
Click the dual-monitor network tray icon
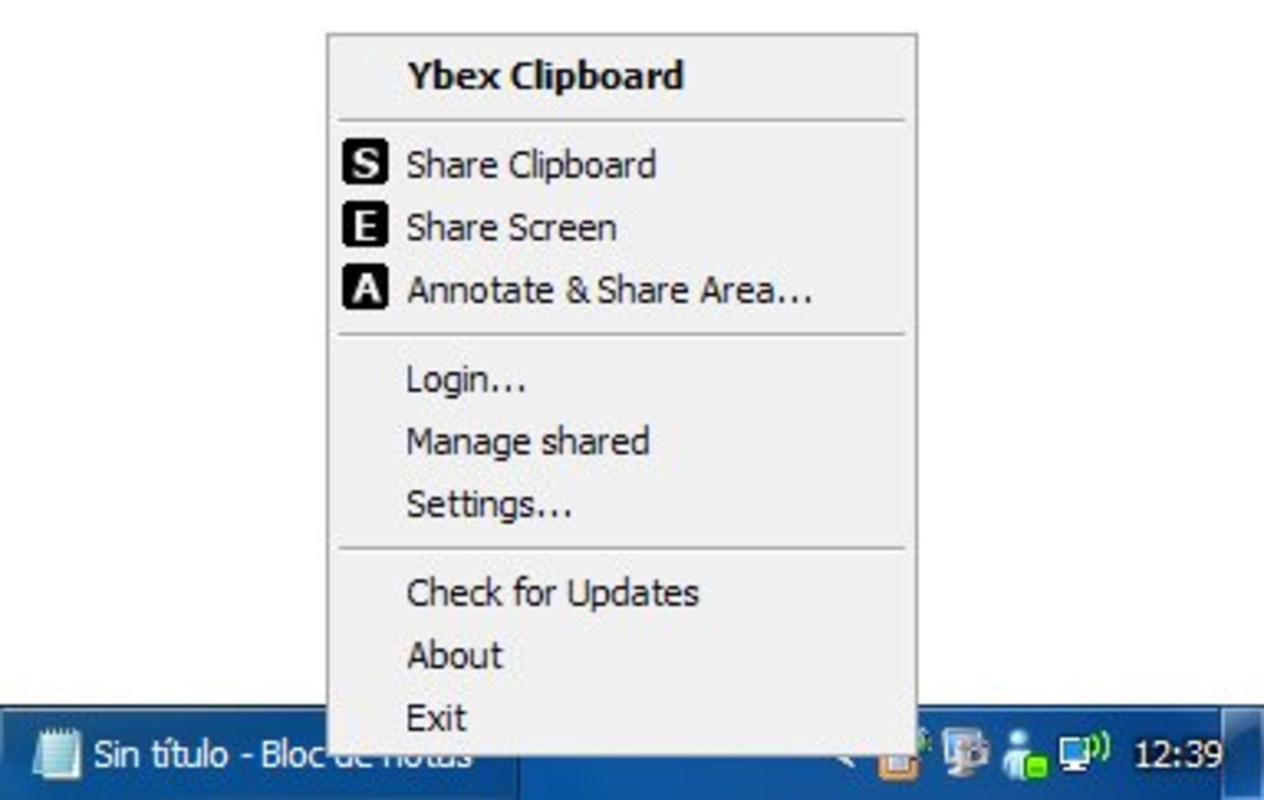pyautogui.click(x=965, y=752)
